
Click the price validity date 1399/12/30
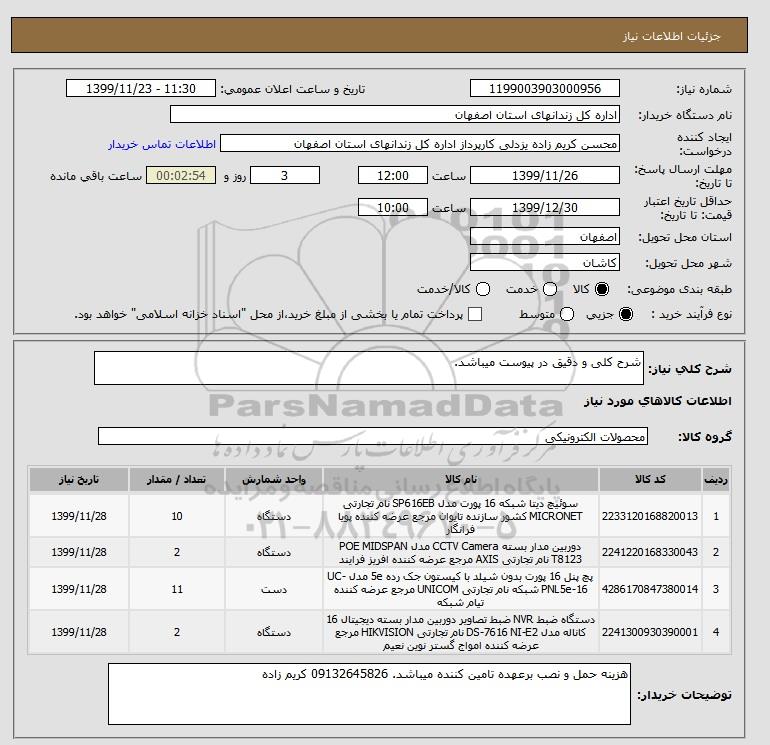point(545,207)
